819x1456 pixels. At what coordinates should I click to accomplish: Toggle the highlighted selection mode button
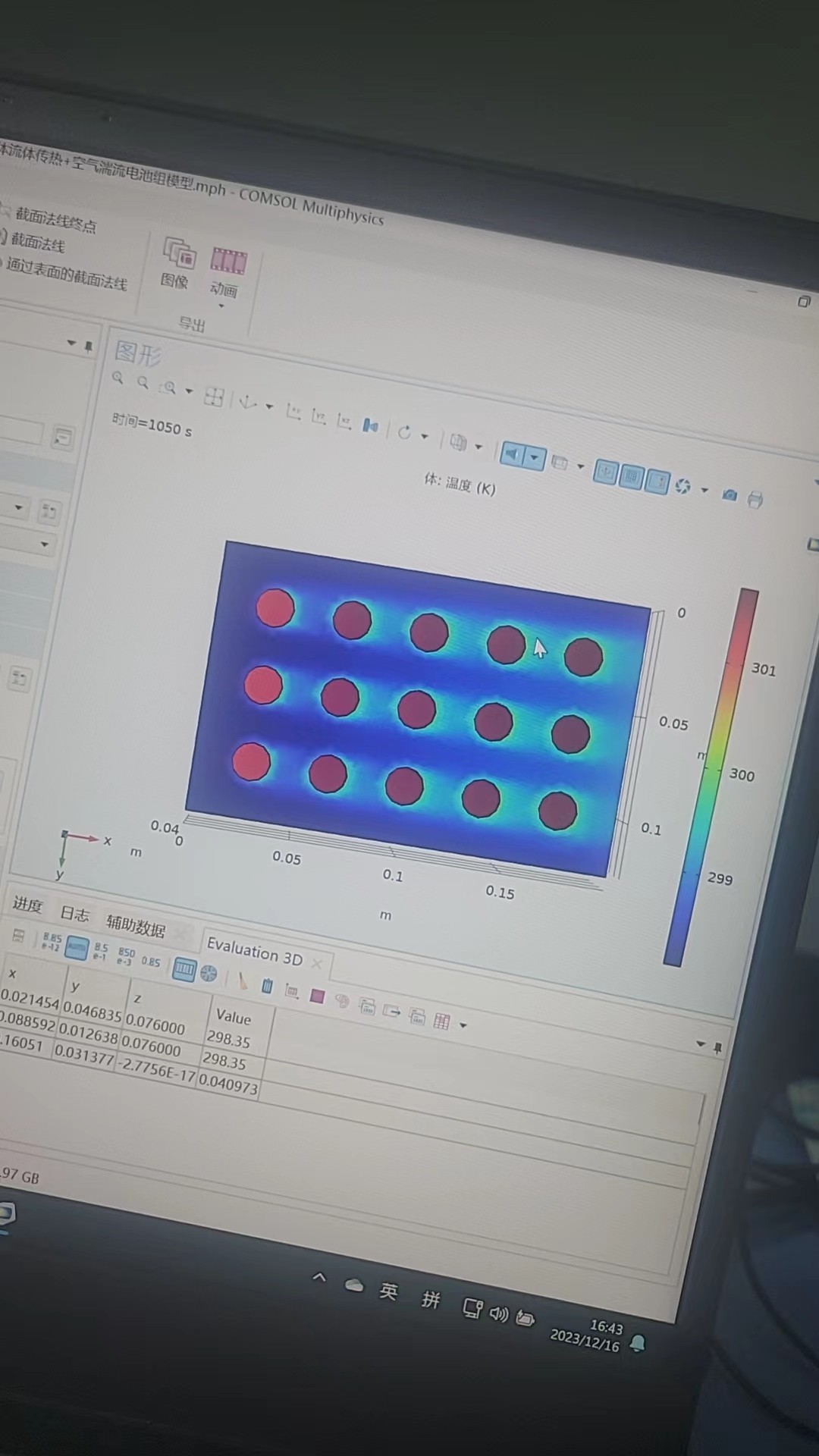[x=513, y=453]
